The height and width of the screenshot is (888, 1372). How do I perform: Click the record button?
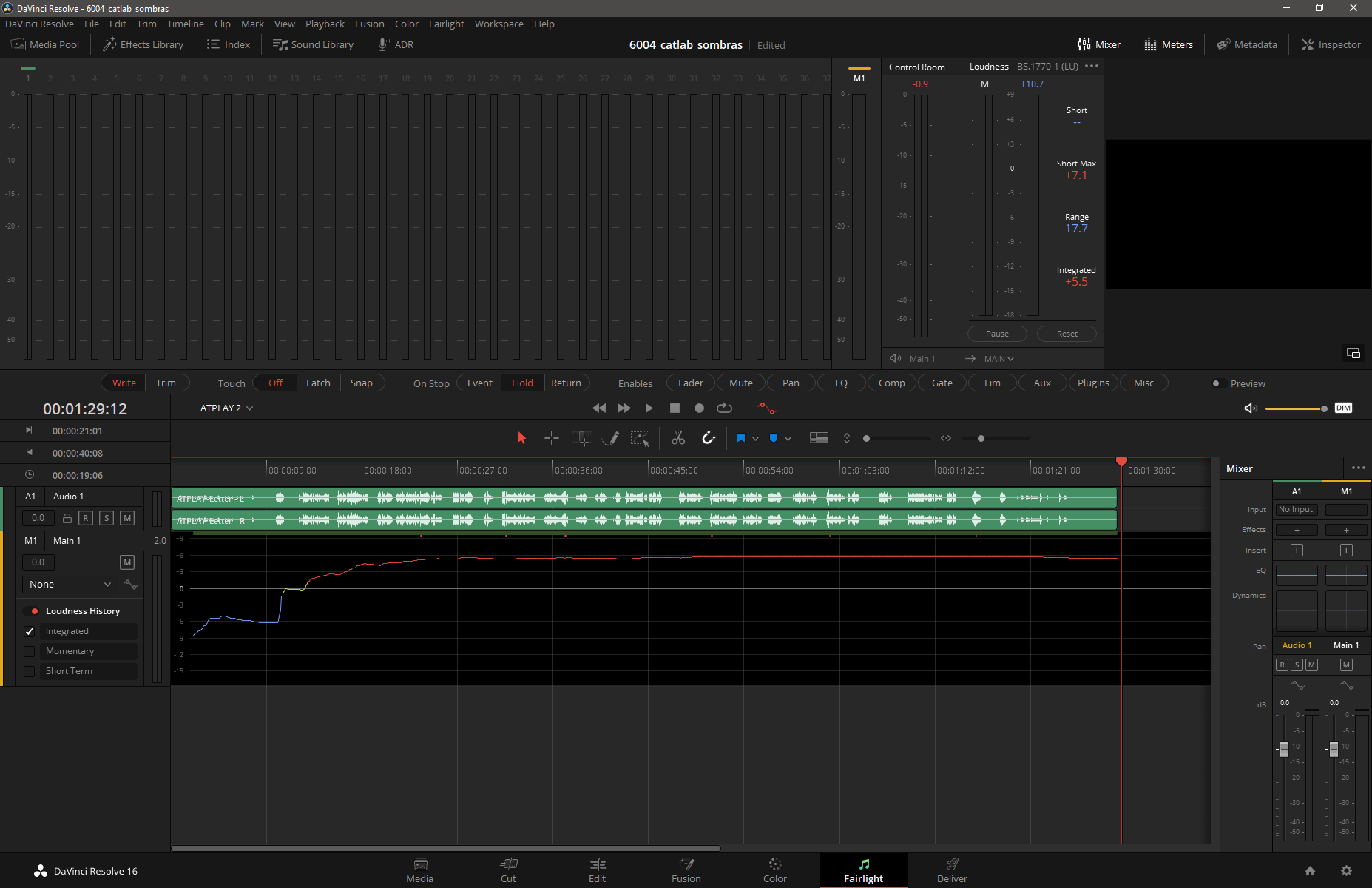pos(699,408)
